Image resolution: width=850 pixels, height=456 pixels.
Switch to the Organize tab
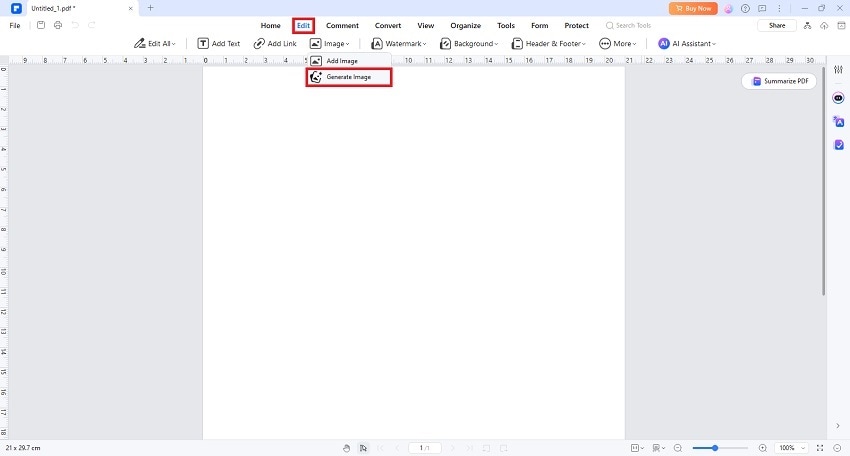pyautogui.click(x=466, y=25)
